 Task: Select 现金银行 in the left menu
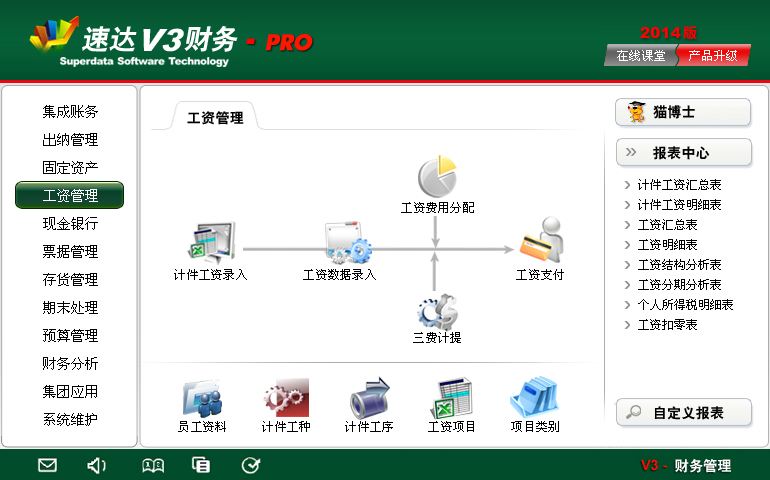click(70, 224)
